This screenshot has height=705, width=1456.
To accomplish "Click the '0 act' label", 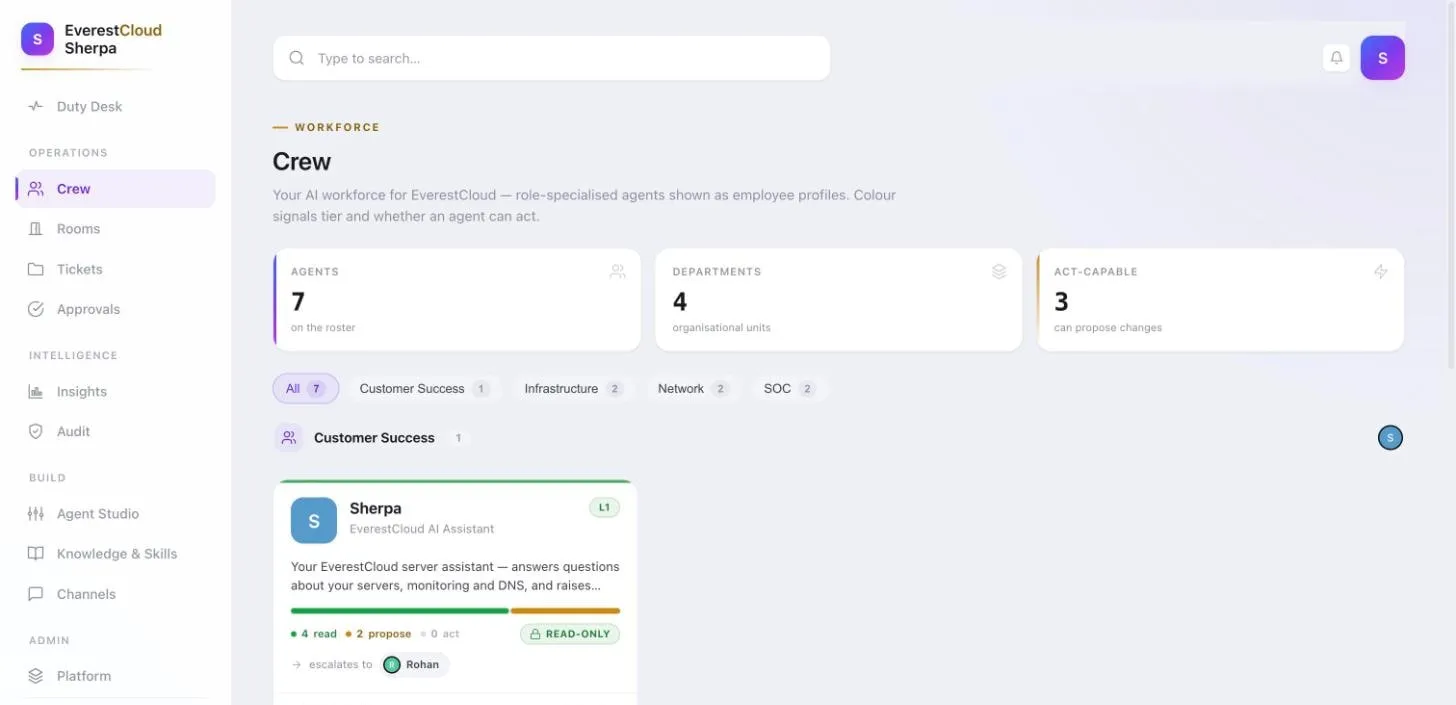I will pyautogui.click(x=440, y=634).
